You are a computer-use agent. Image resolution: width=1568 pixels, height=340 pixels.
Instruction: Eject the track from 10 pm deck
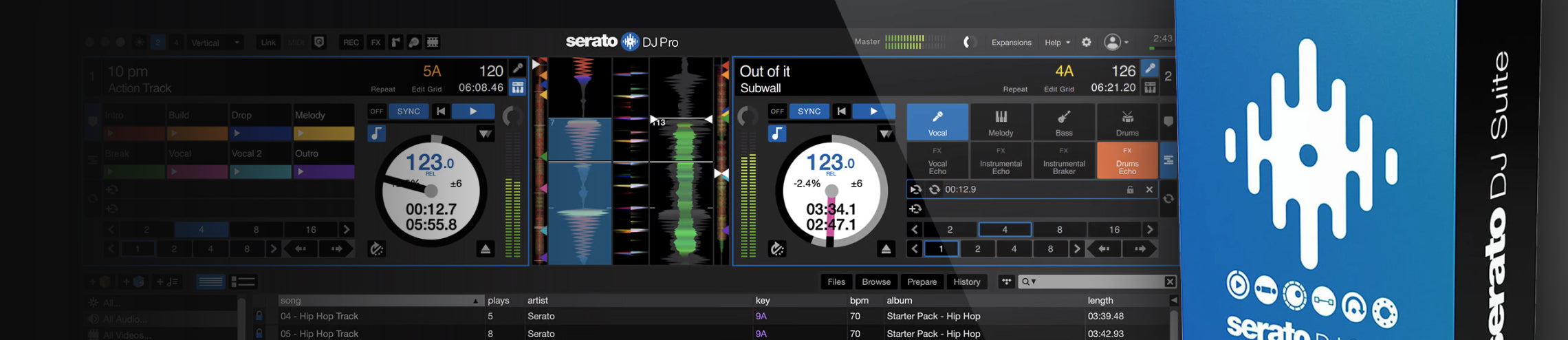[x=486, y=249]
